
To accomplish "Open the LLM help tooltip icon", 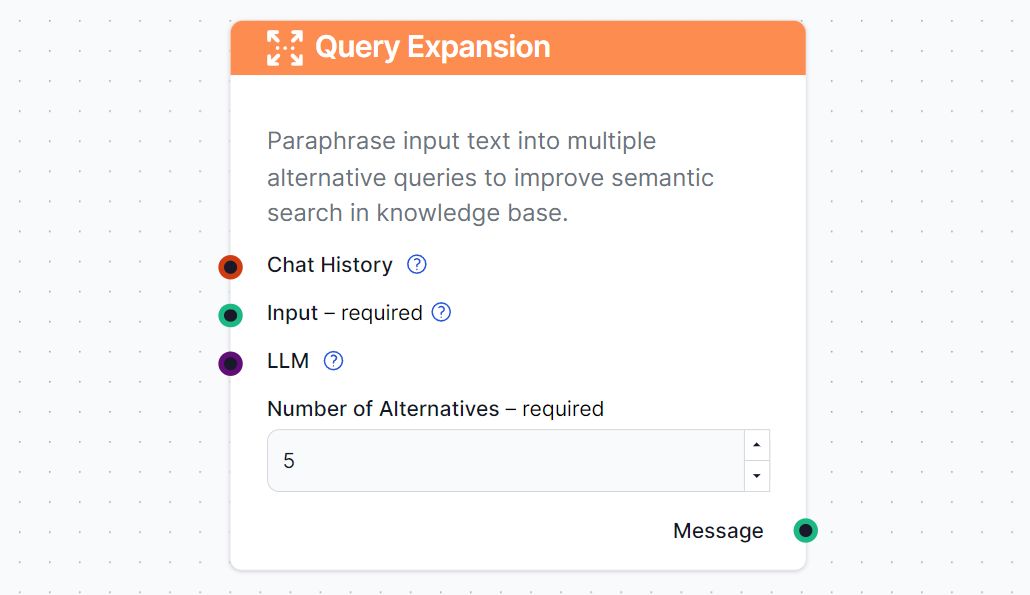I will pyautogui.click(x=333, y=360).
